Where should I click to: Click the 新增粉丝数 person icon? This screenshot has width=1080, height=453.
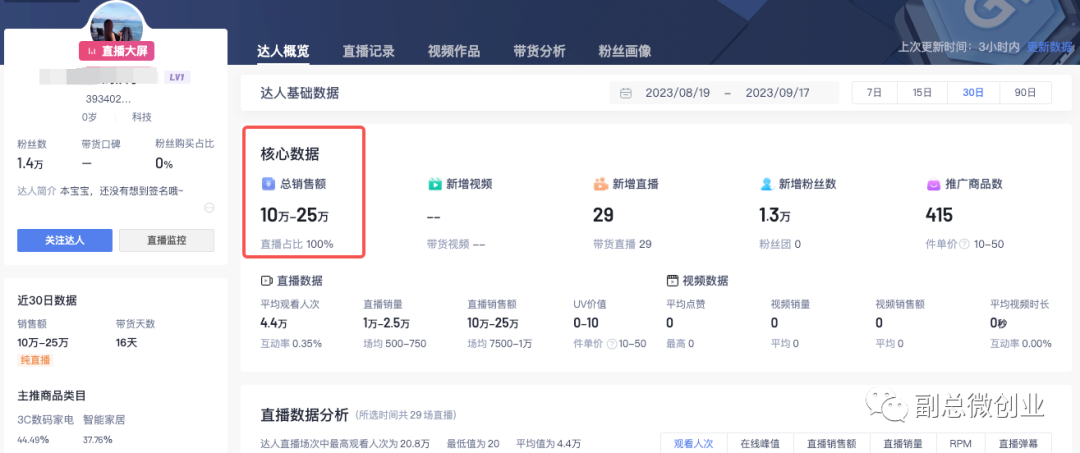(767, 184)
